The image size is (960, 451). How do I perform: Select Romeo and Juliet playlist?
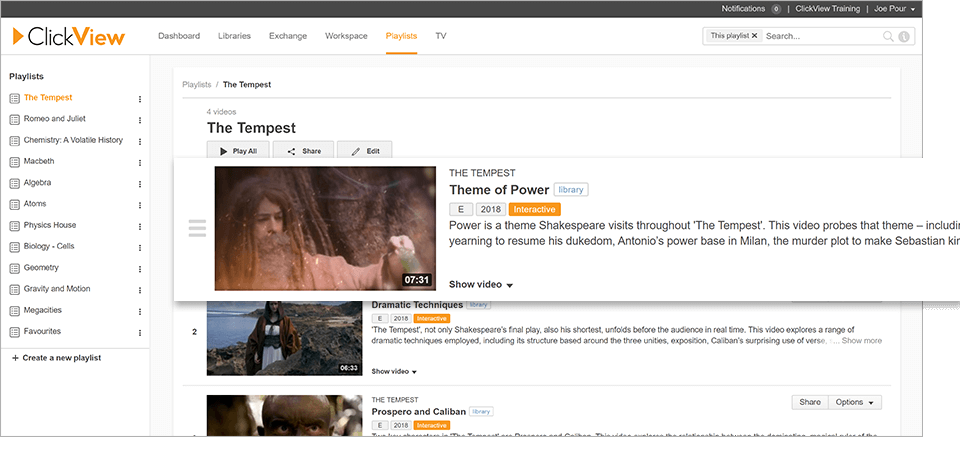click(x=54, y=119)
